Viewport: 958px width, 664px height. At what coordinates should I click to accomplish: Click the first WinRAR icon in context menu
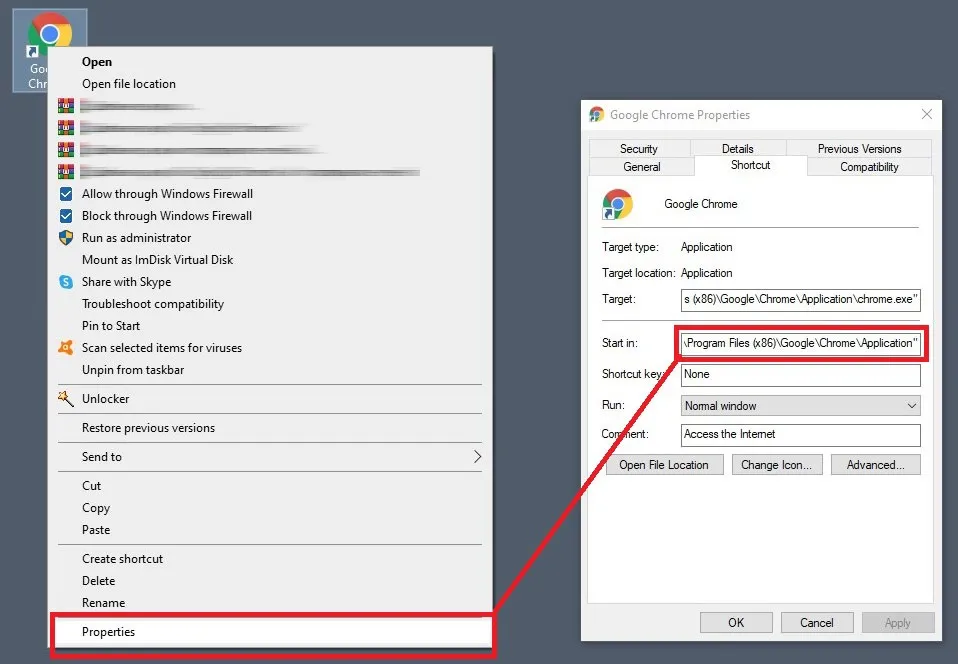(x=66, y=106)
